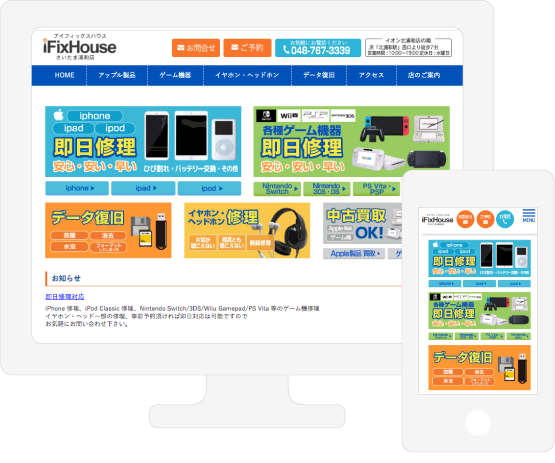Tap the Apple 即日修理 banner in mobile view
555x463 pixels.
[480, 258]
